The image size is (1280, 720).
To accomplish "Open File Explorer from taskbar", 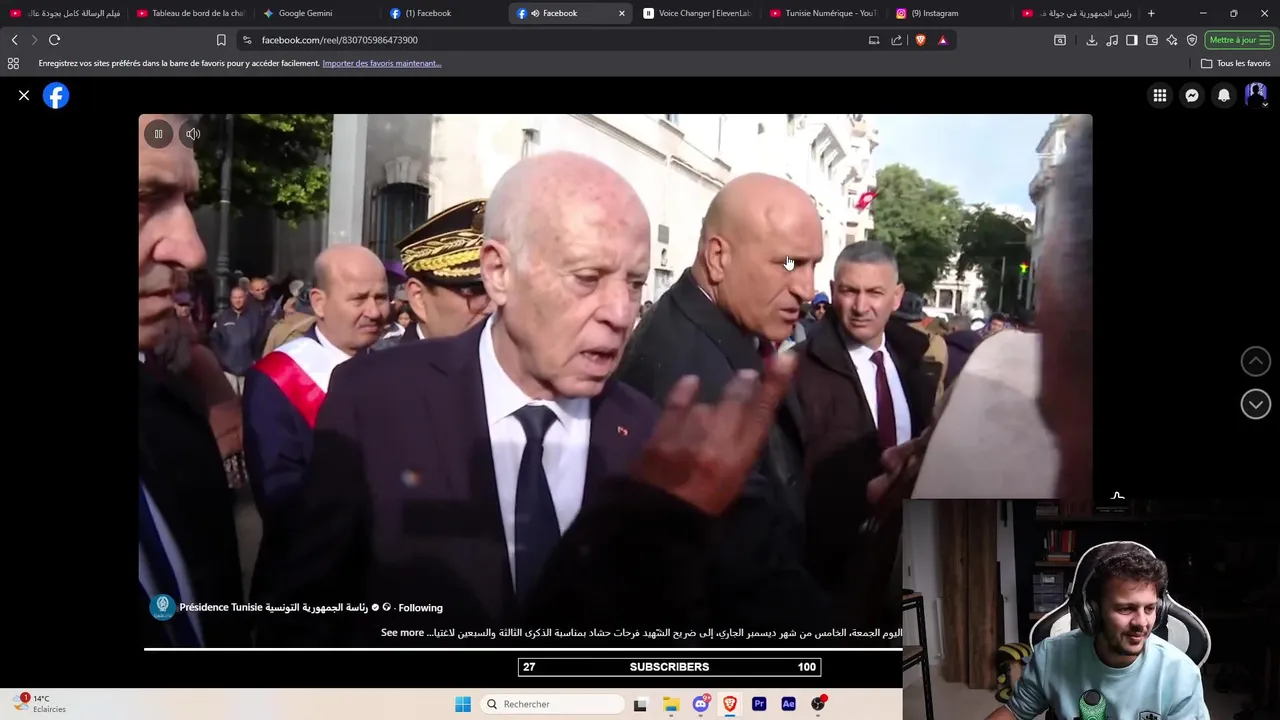I will pyautogui.click(x=671, y=704).
